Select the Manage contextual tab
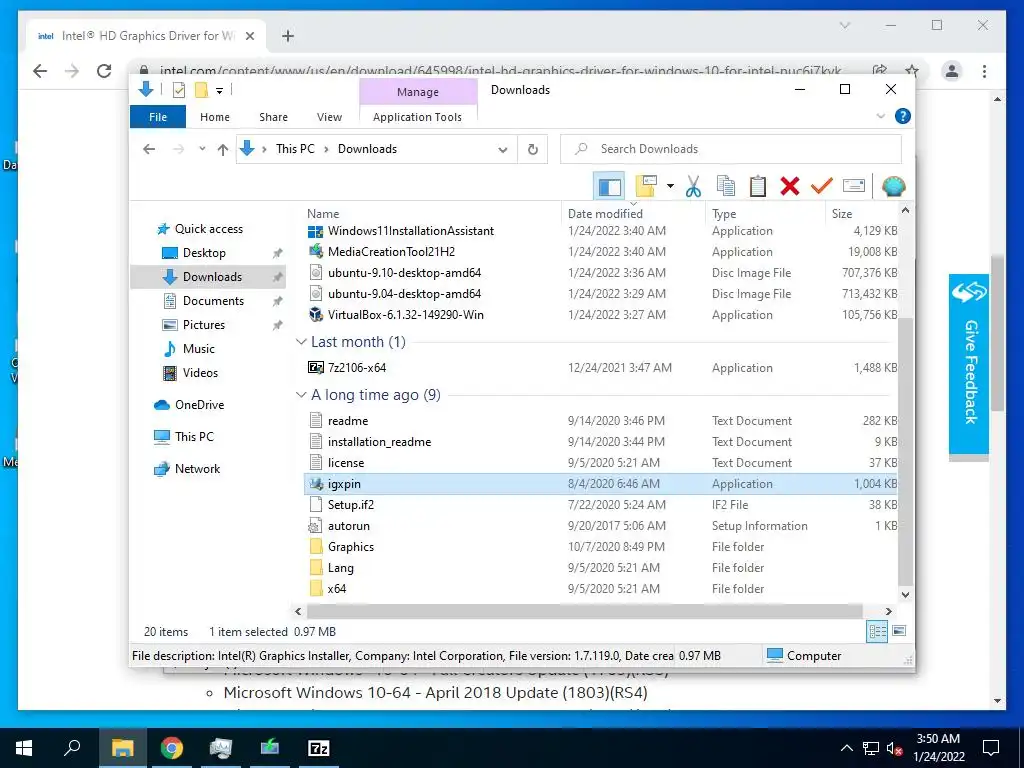 click(418, 92)
